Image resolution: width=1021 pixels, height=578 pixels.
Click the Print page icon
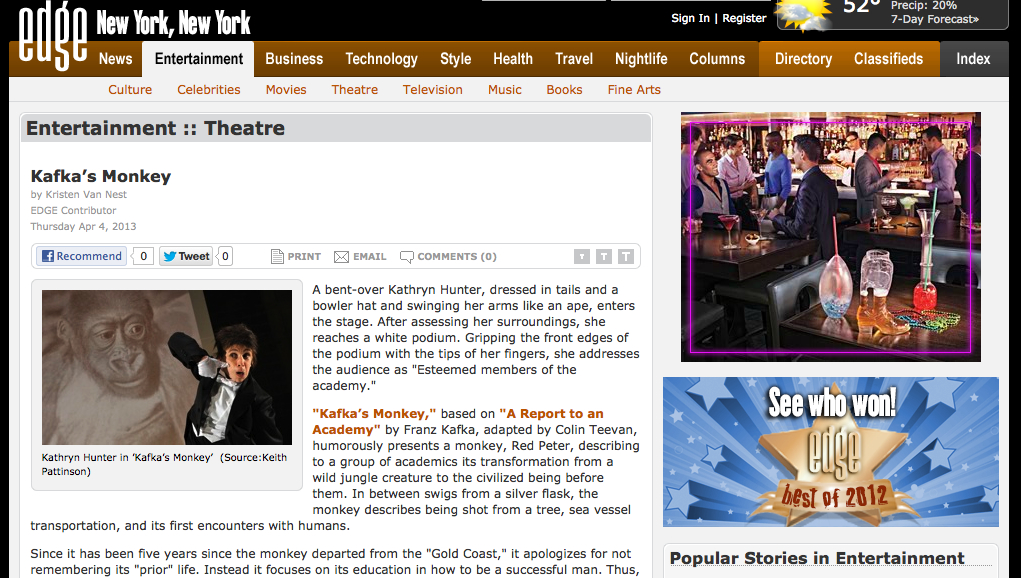(277, 256)
